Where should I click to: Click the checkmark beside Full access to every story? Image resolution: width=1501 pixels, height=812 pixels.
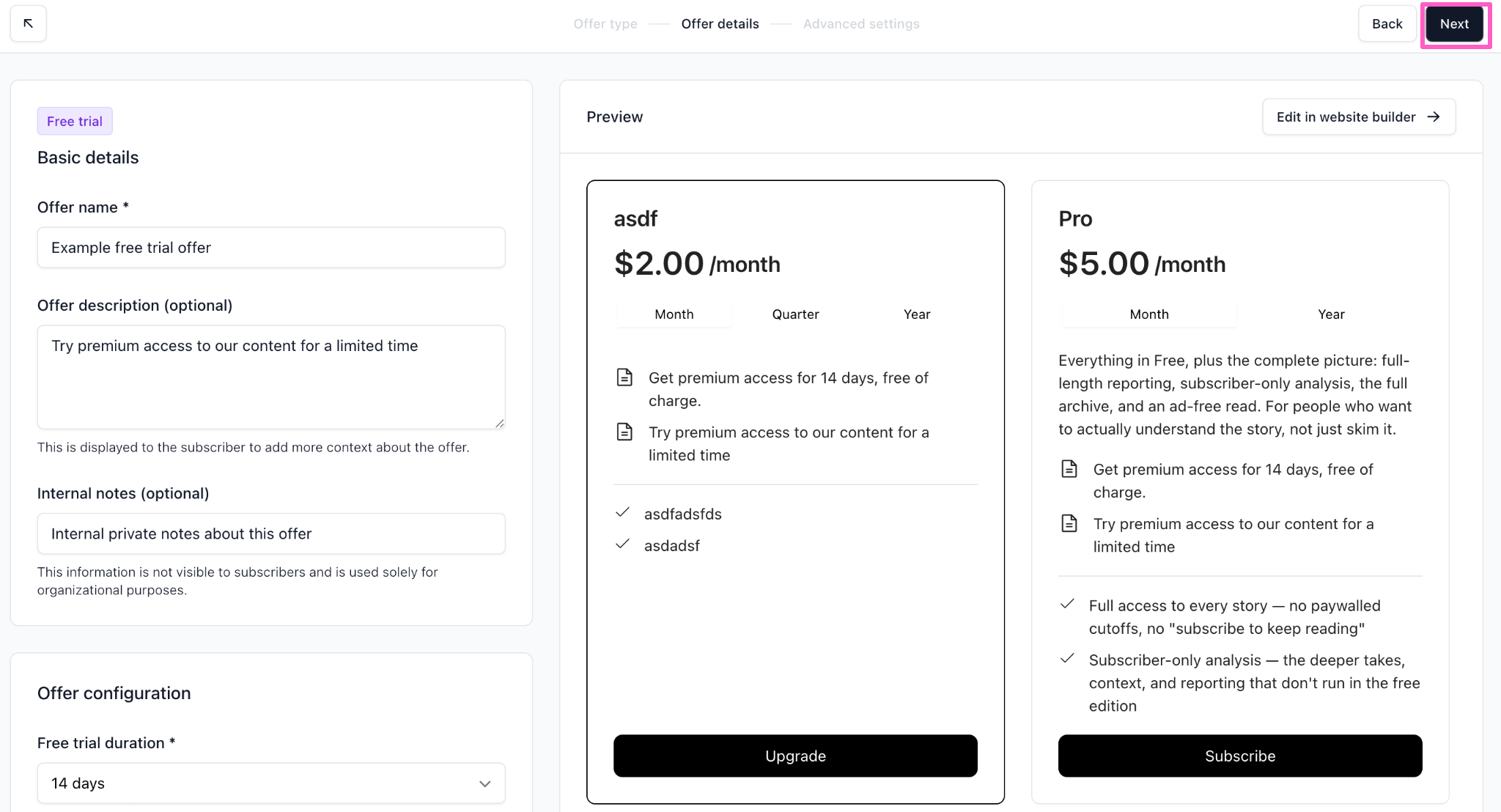(1067, 604)
